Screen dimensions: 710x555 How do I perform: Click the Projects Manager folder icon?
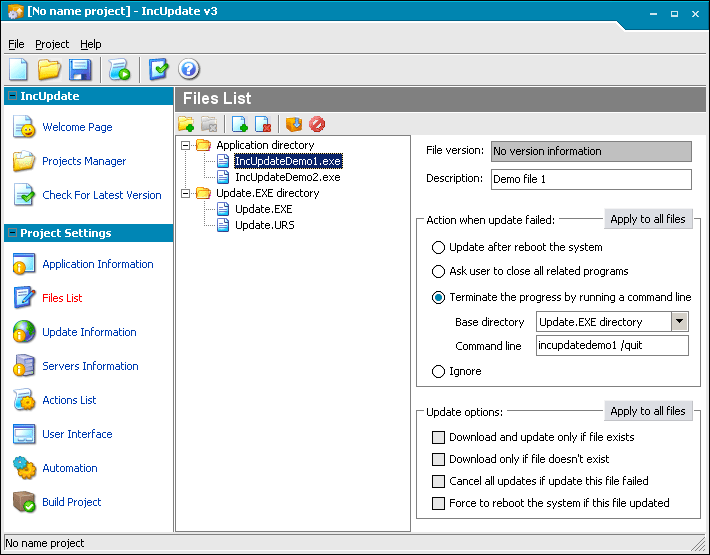(x=24, y=161)
